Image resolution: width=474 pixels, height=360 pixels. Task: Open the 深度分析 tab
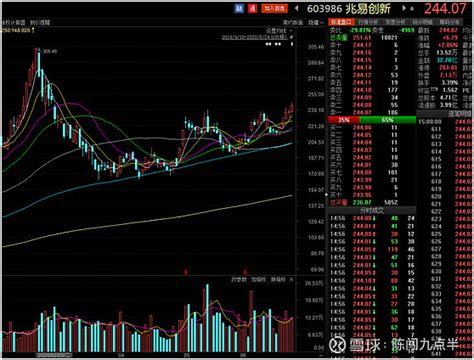pos(395,22)
